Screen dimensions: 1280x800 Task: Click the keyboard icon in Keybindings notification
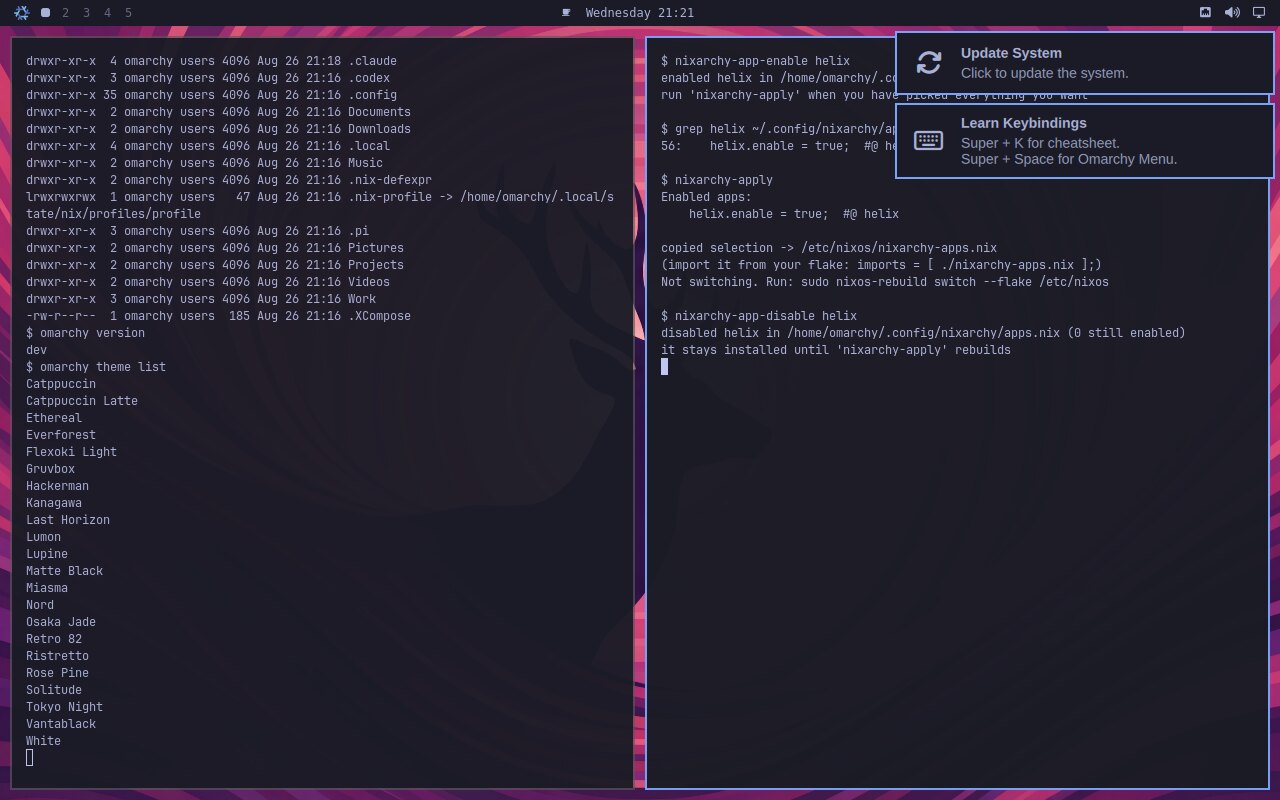tap(929, 141)
